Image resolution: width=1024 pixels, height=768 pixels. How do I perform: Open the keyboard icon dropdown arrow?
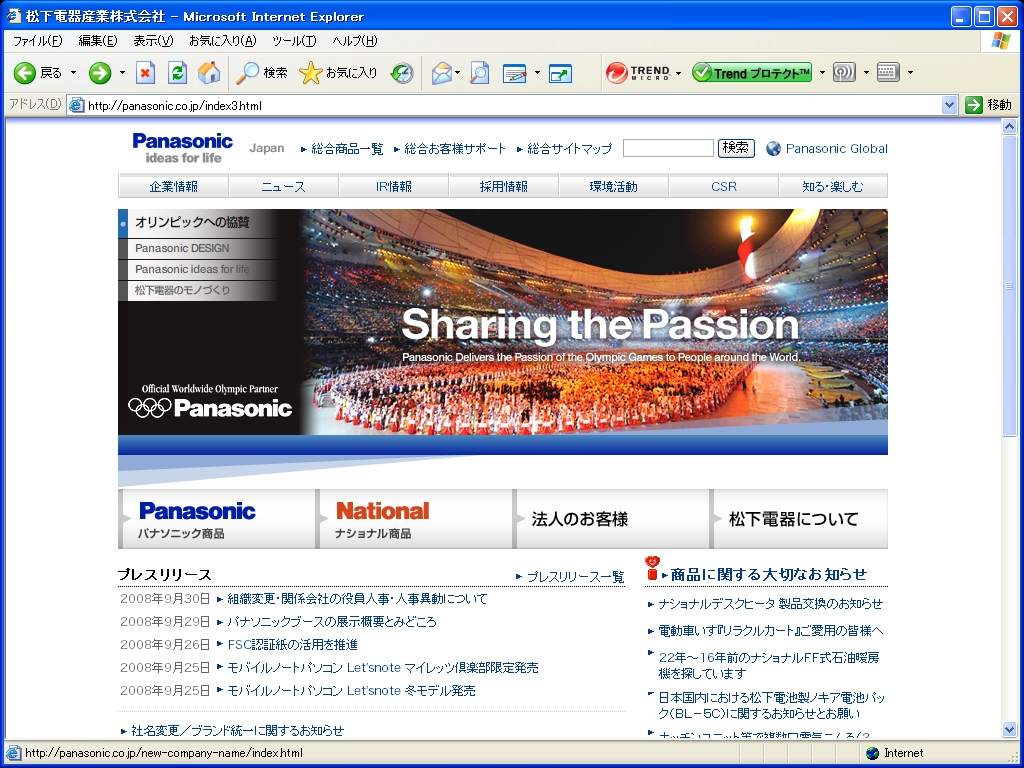click(910, 72)
